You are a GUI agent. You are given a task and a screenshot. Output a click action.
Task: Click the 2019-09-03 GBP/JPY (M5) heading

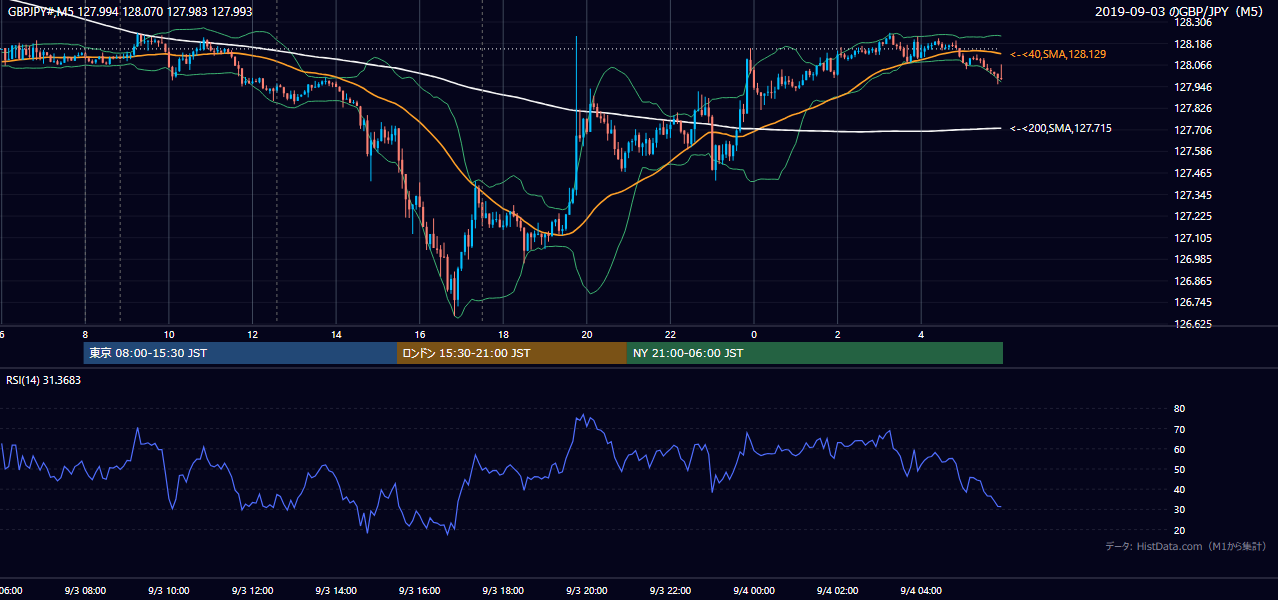point(1181,11)
